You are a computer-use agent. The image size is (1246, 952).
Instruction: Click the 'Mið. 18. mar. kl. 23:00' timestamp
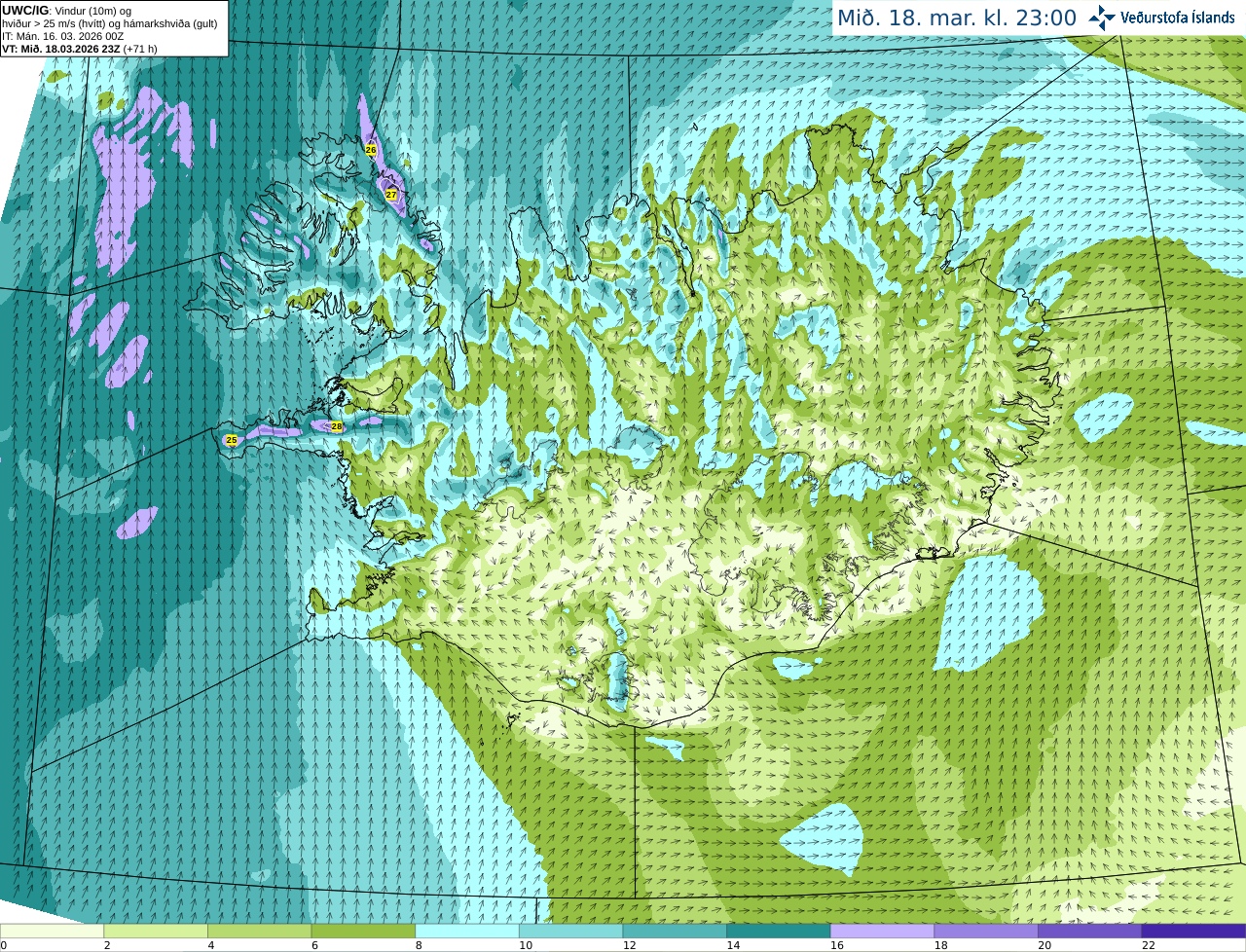[957, 18]
